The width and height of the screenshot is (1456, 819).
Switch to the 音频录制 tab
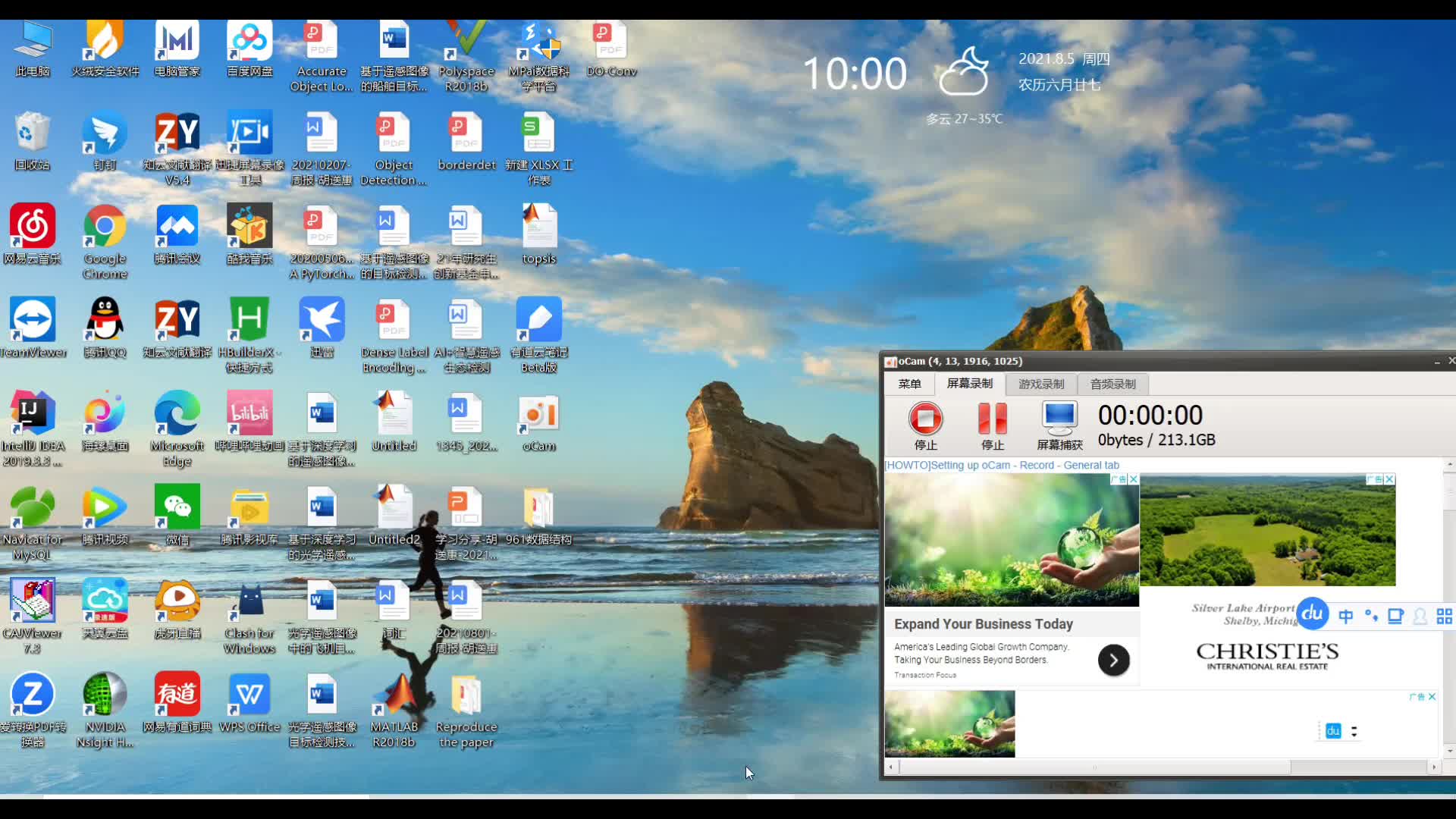[x=1112, y=384]
